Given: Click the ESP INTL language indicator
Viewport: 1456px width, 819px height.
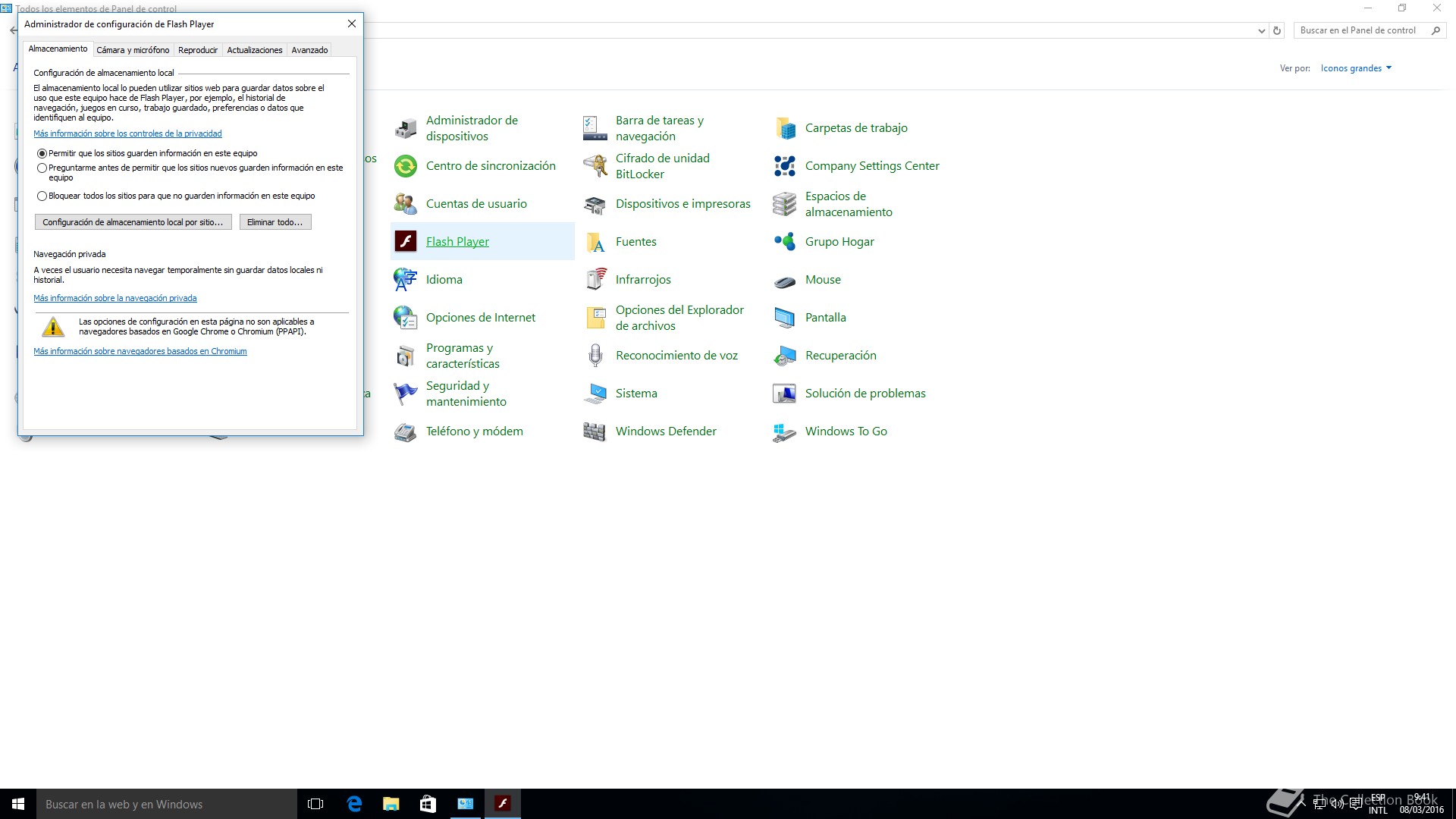Looking at the screenshot, I should tap(1378, 804).
